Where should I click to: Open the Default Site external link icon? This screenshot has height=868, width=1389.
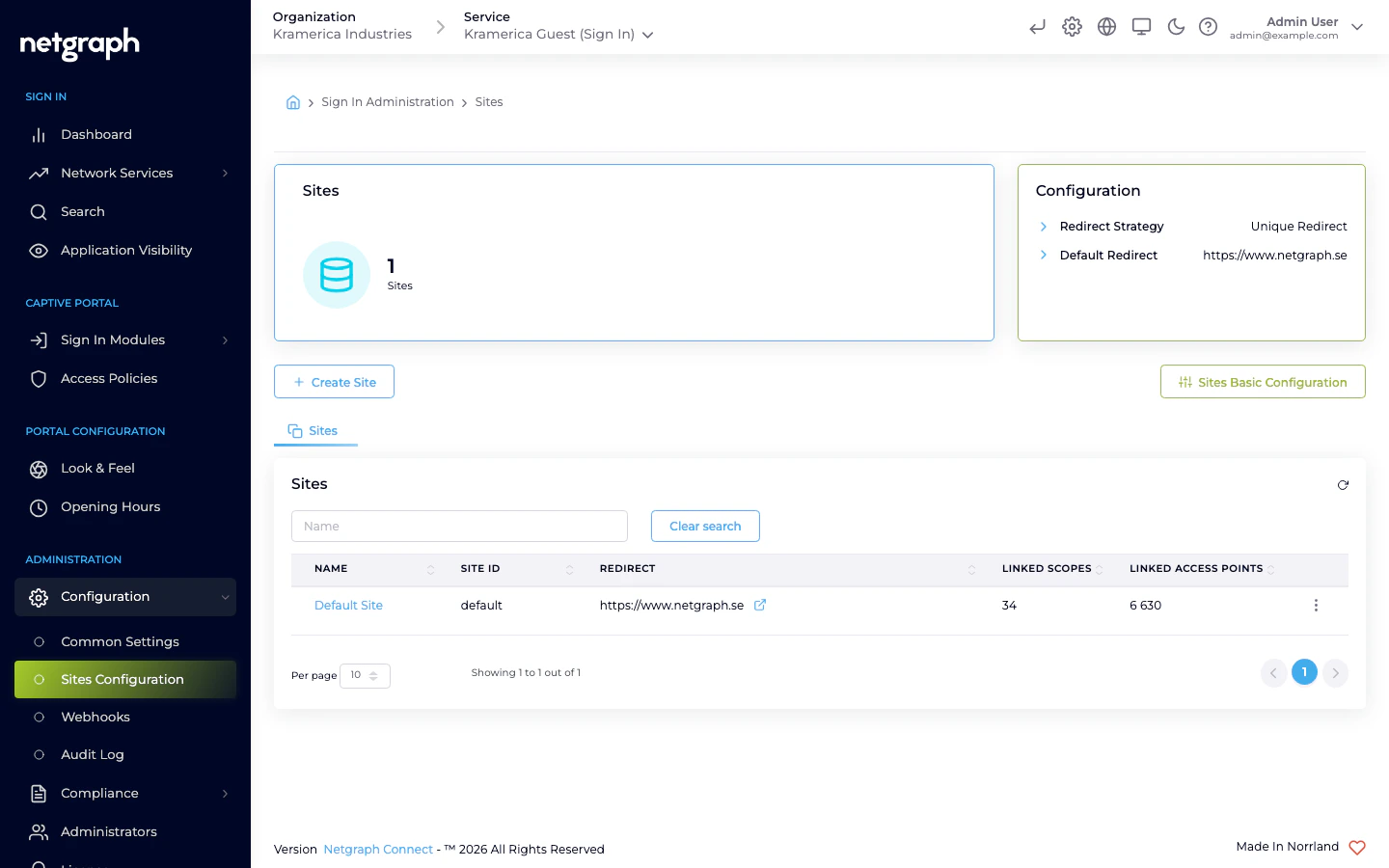[x=760, y=604]
